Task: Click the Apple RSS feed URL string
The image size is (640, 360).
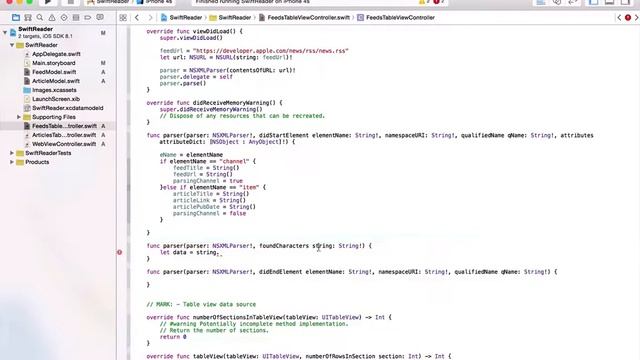Action: pyautogui.click(x=271, y=51)
